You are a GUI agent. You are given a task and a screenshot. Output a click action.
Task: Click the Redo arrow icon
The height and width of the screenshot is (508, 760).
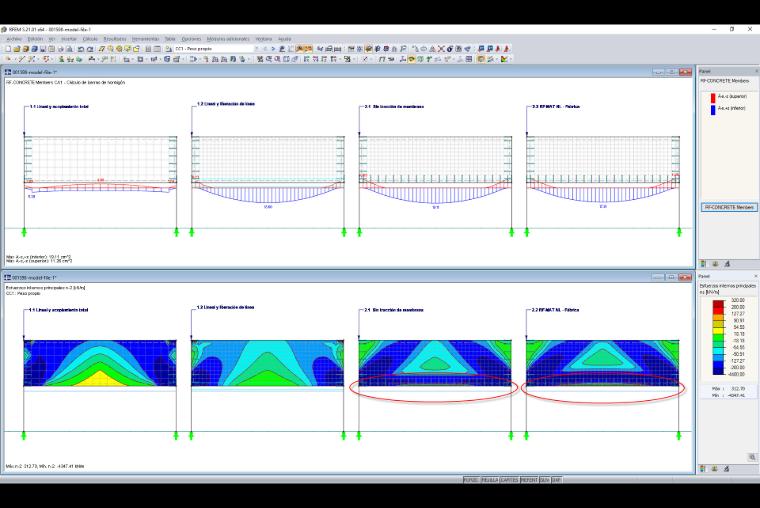point(90,49)
